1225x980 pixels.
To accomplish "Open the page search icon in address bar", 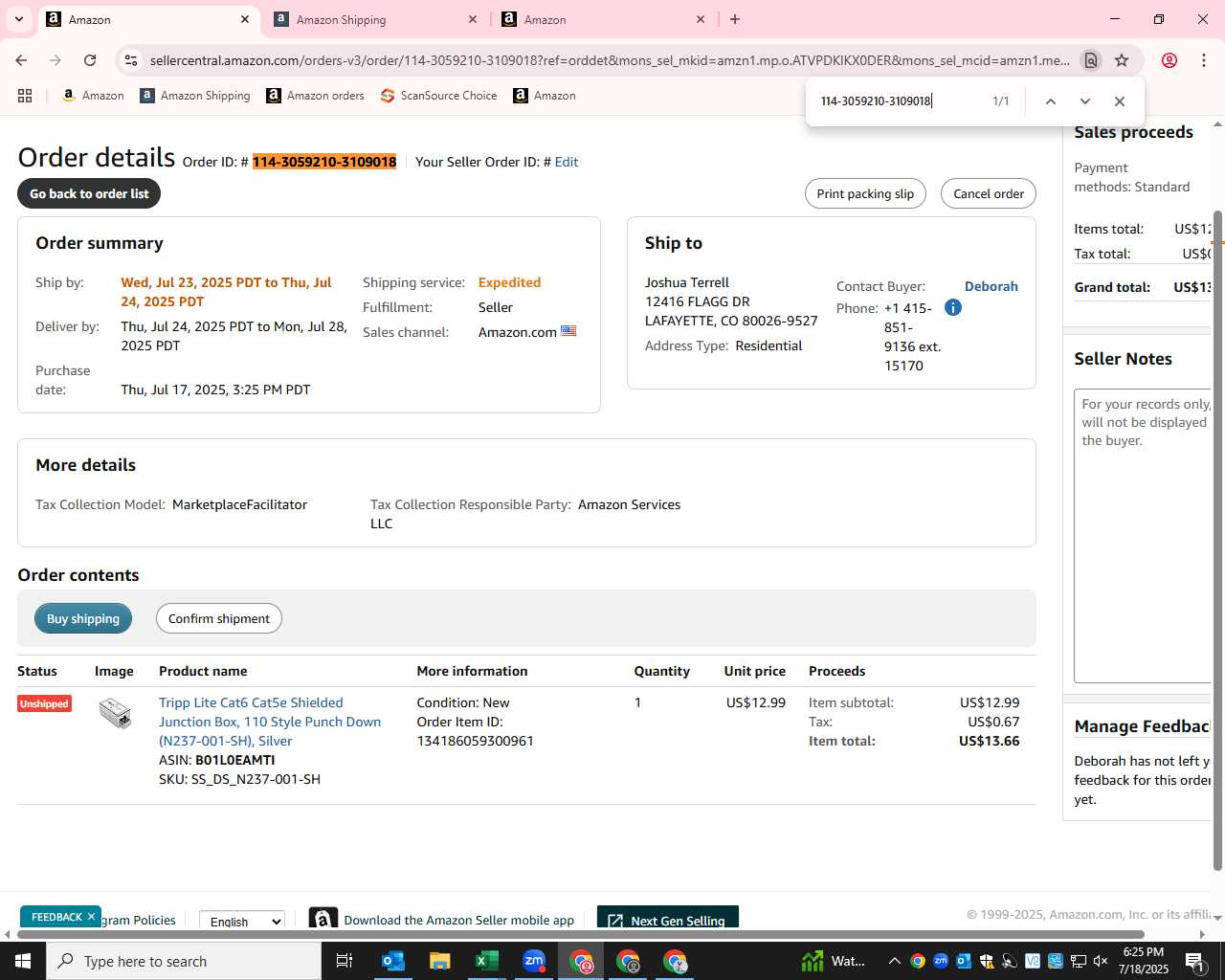I will click(x=1090, y=60).
